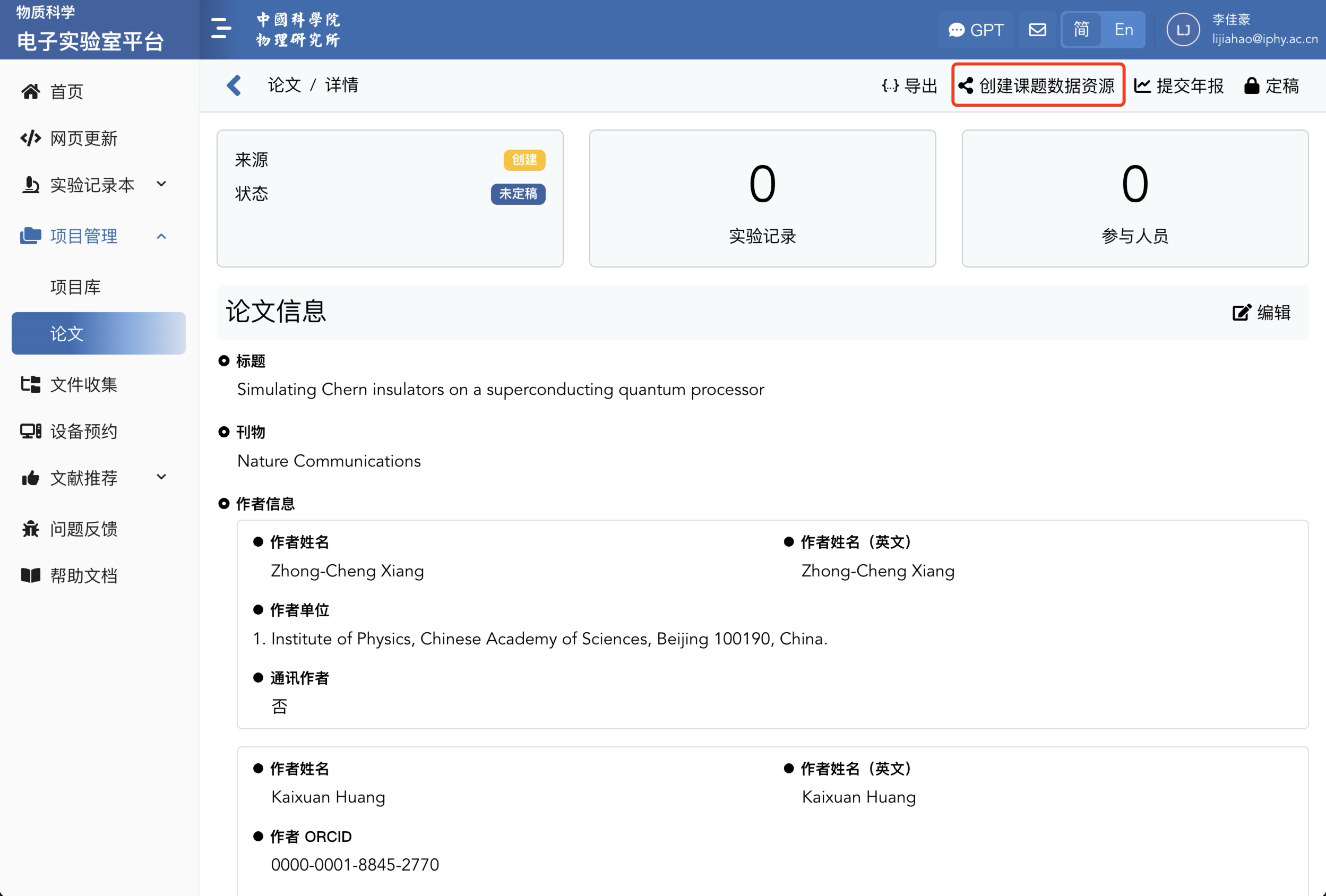The width and height of the screenshot is (1326, 896).
Task: Click the second author's 作者姓名 value Kaixuan Huang
Action: [328, 797]
